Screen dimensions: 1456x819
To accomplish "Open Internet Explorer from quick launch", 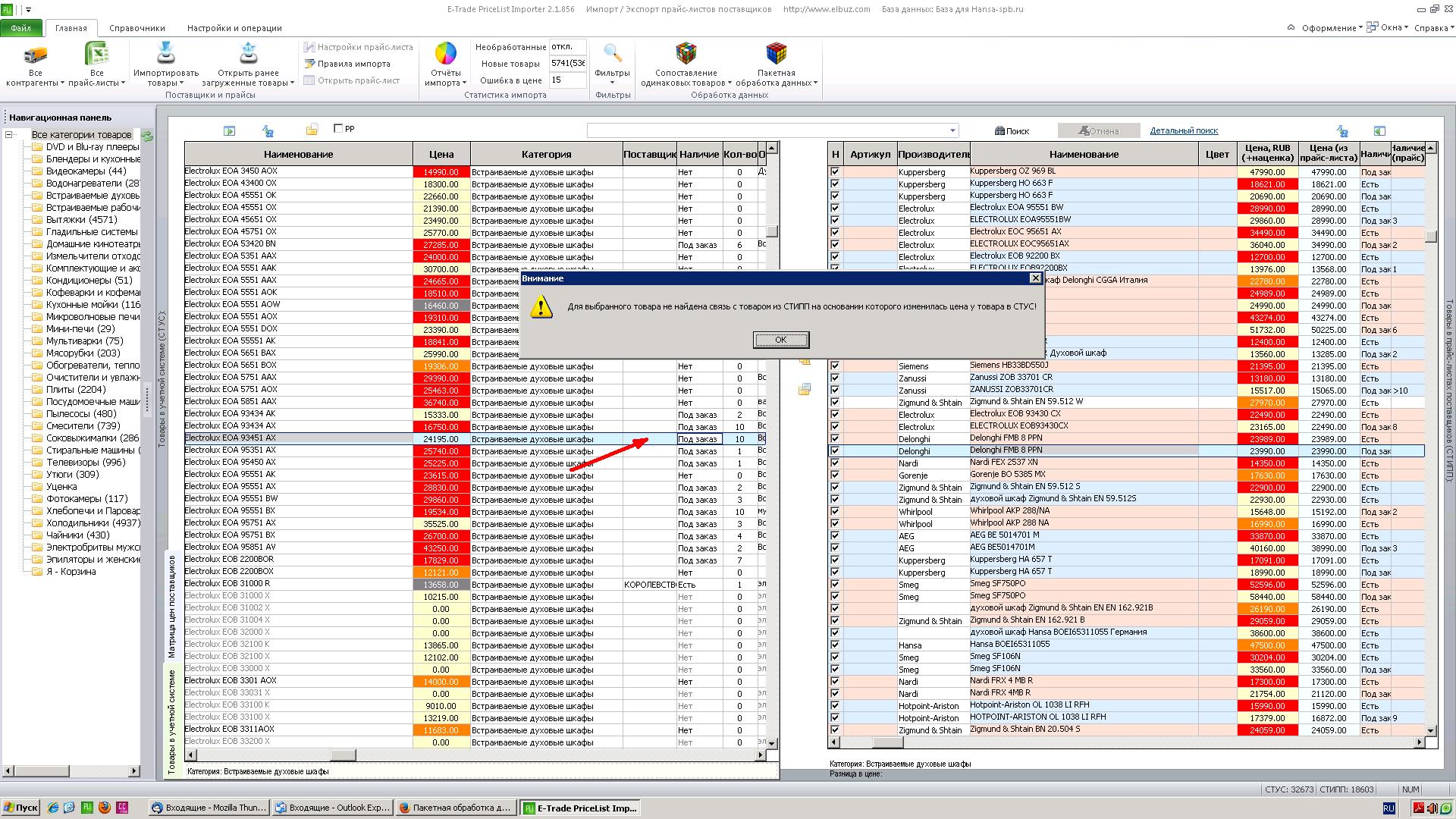I will point(52,808).
